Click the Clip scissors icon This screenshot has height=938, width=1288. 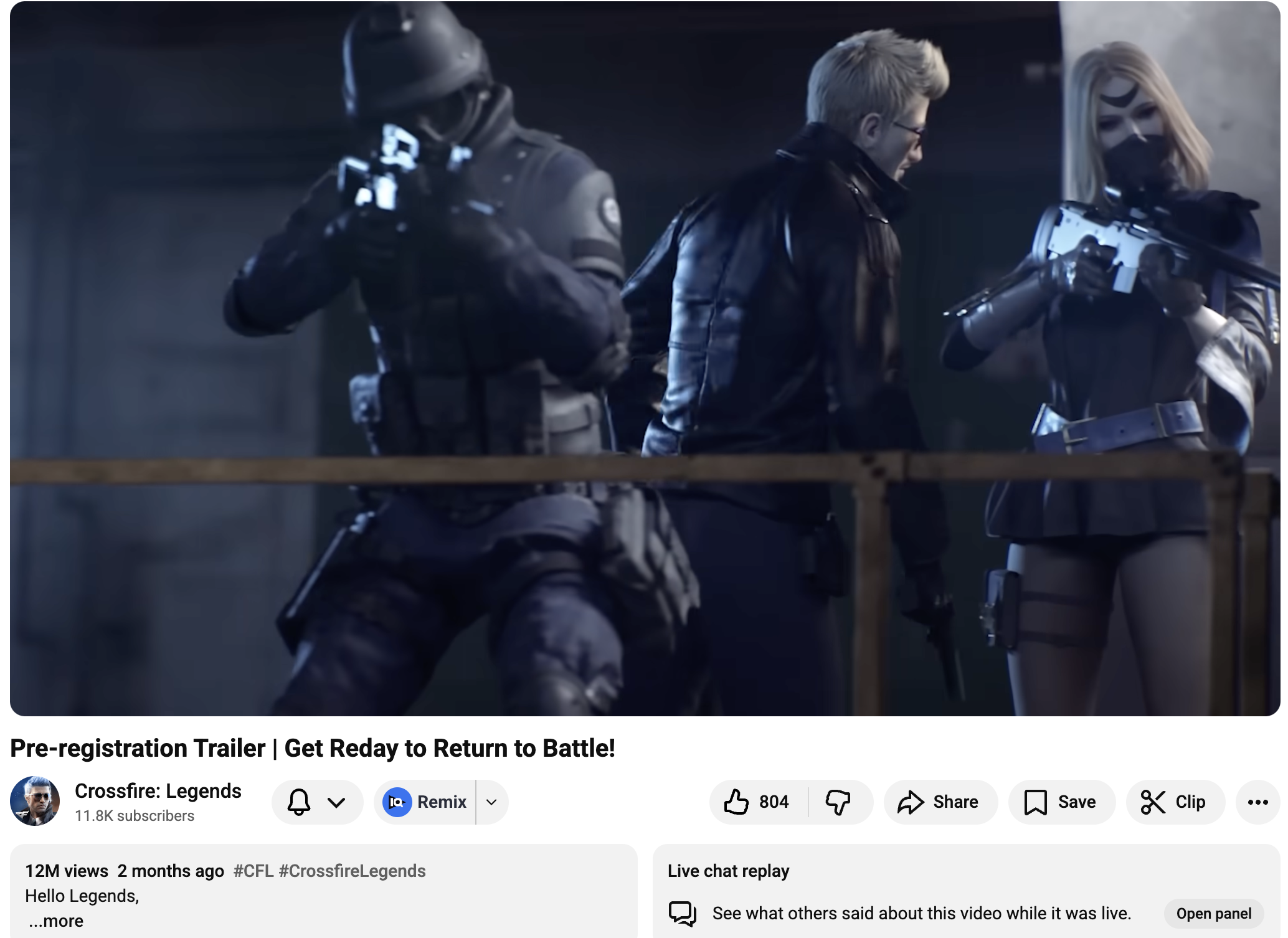[x=1153, y=802]
